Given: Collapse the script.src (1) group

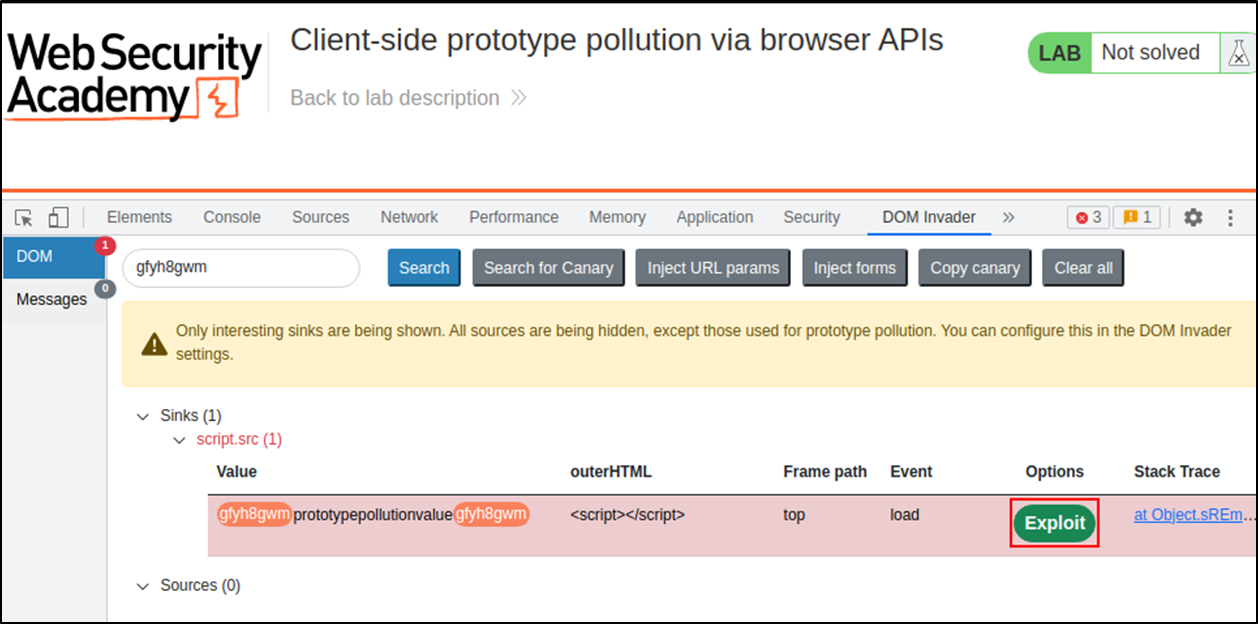Looking at the screenshot, I should point(179,440).
